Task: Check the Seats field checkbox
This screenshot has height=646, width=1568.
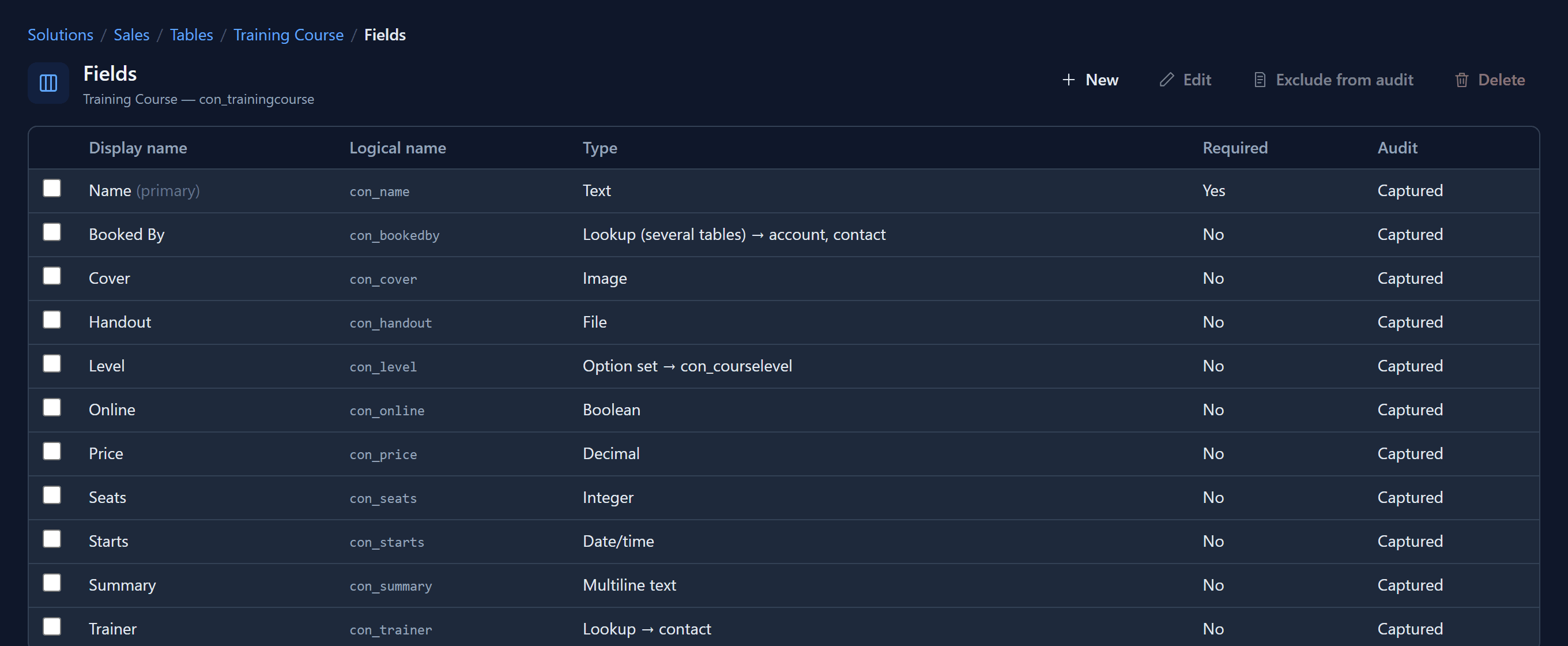Action: click(x=52, y=495)
